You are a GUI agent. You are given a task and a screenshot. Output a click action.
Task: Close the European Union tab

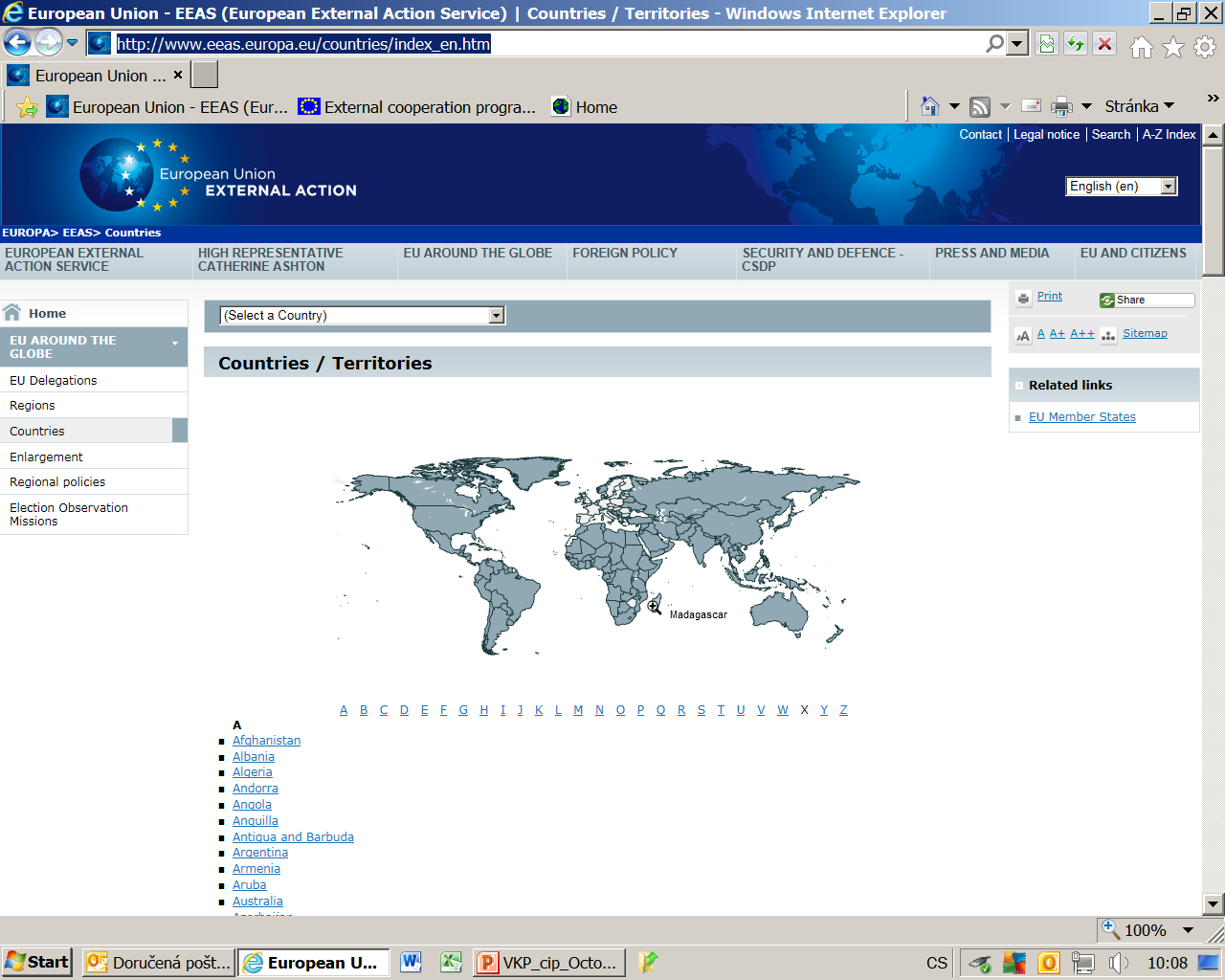(x=178, y=75)
